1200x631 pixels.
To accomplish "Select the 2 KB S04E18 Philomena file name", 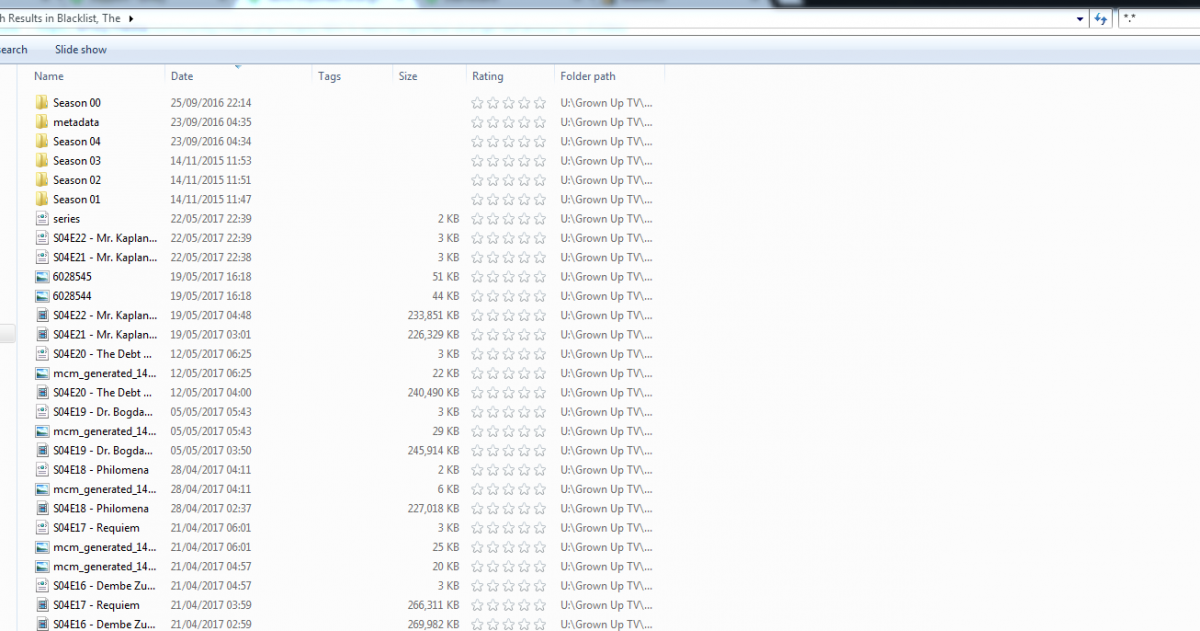I will click(x=101, y=470).
